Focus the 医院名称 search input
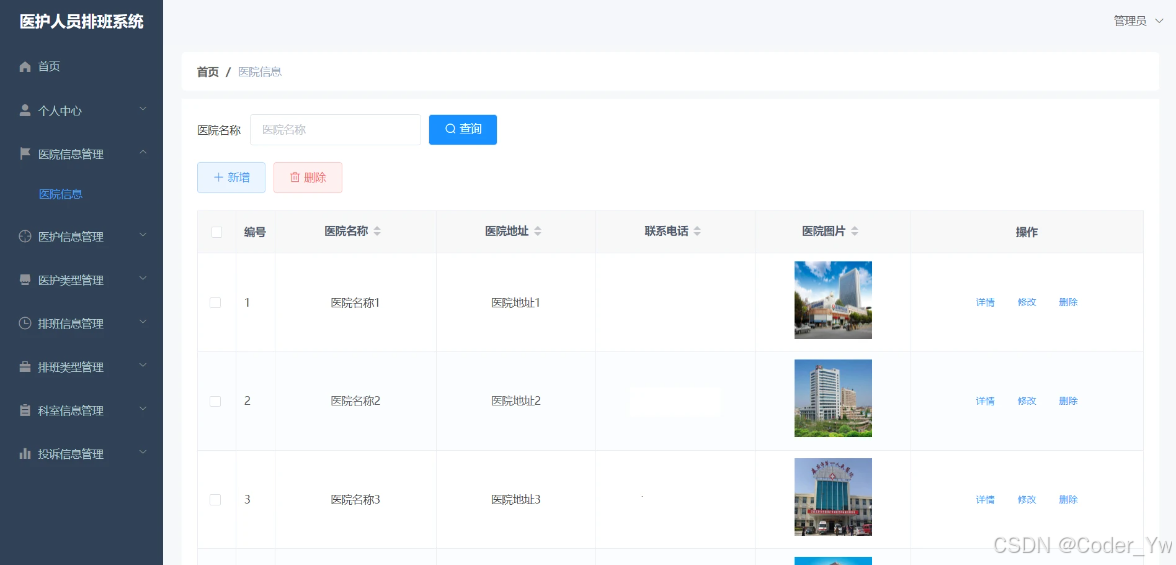 pyautogui.click(x=335, y=129)
